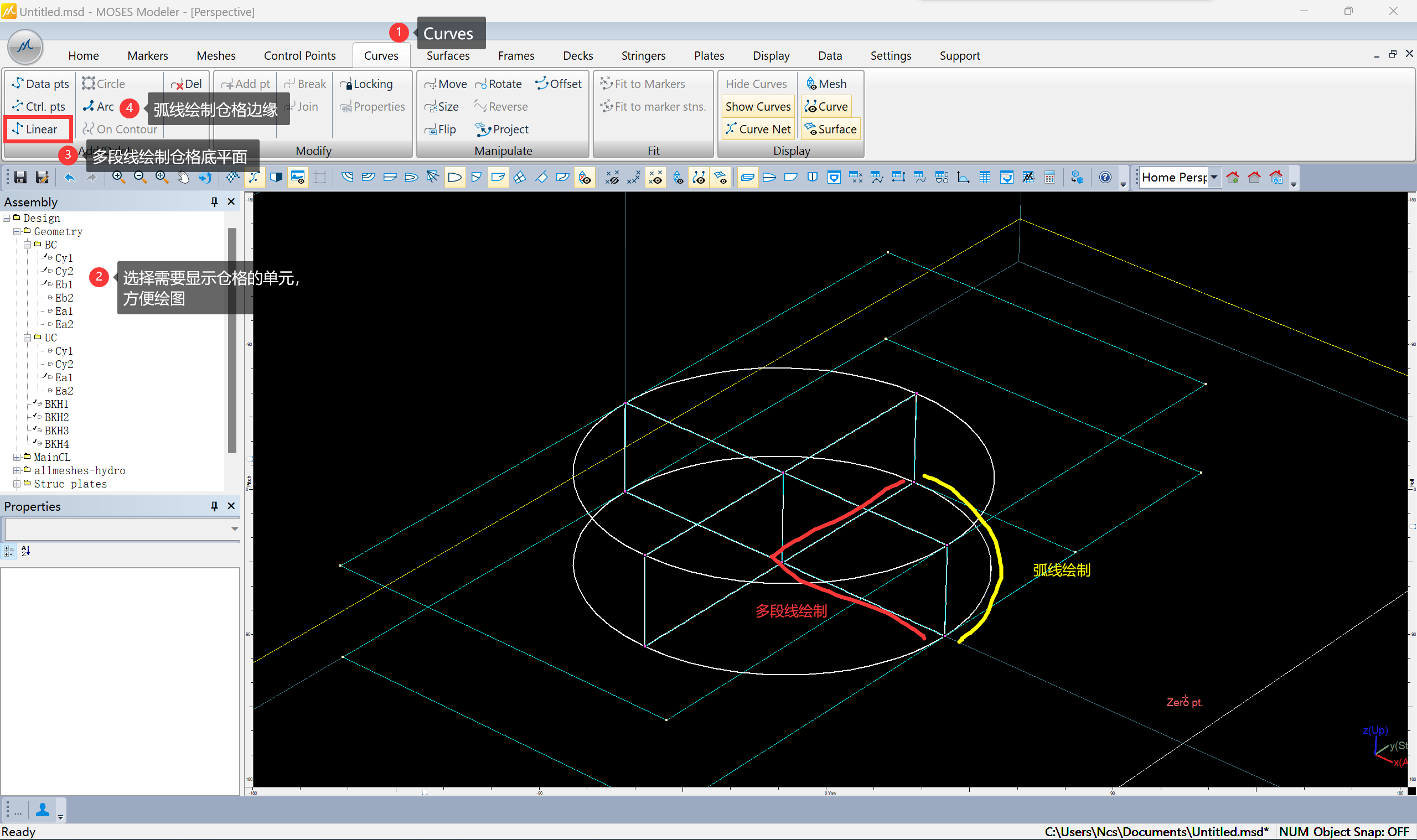Select BKH3 item in Assembly tree
The height and width of the screenshot is (840, 1417).
tap(56, 431)
